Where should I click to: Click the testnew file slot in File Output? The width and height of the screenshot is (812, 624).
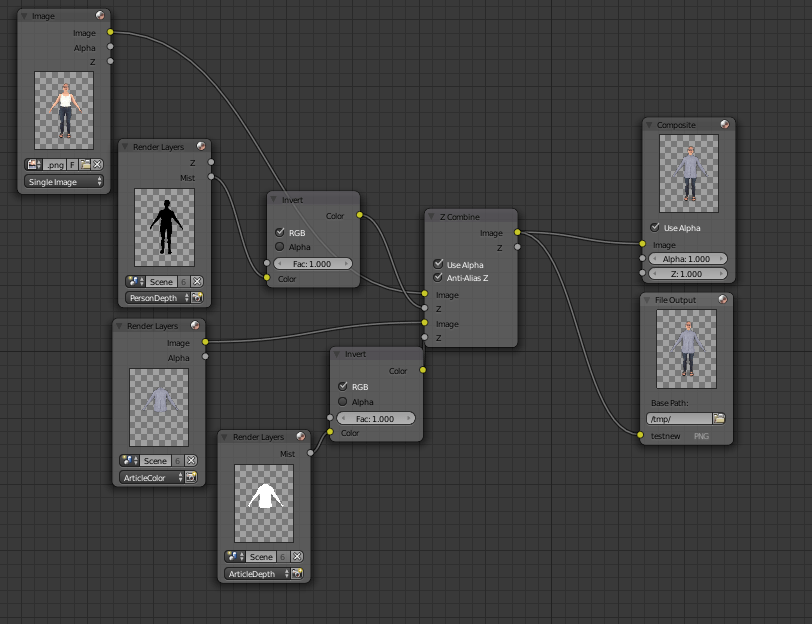665,436
